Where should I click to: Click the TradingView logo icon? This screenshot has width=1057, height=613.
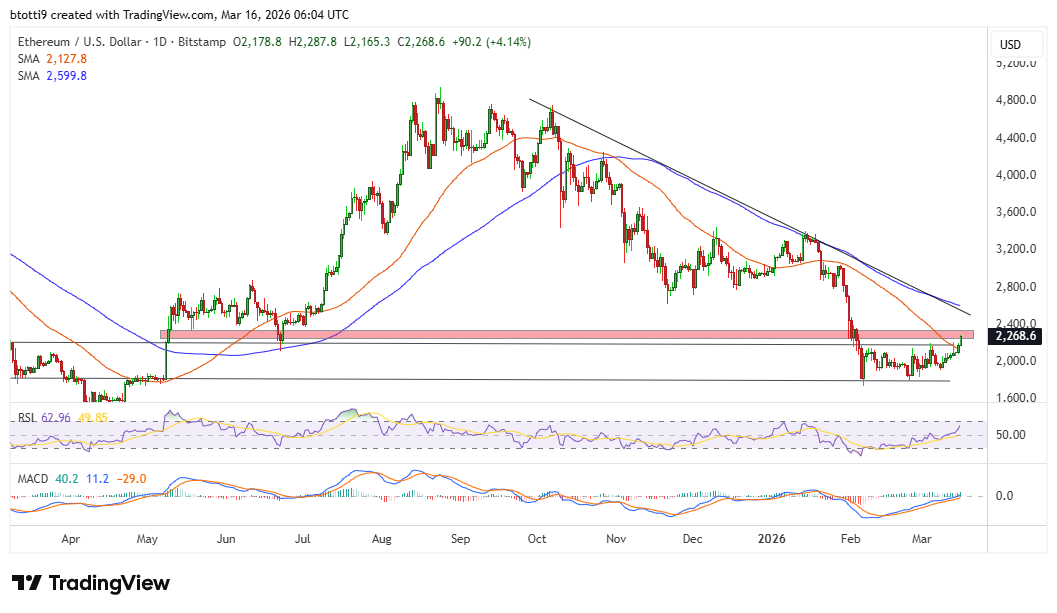click(x=27, y=583)
